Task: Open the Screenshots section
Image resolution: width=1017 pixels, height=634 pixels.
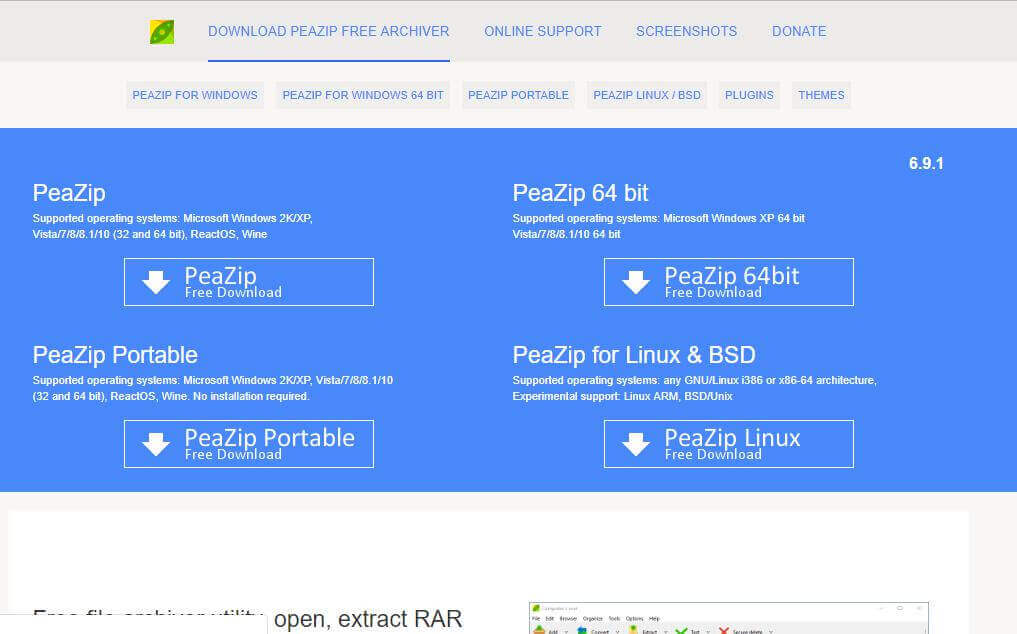Action: coord(686,31)
